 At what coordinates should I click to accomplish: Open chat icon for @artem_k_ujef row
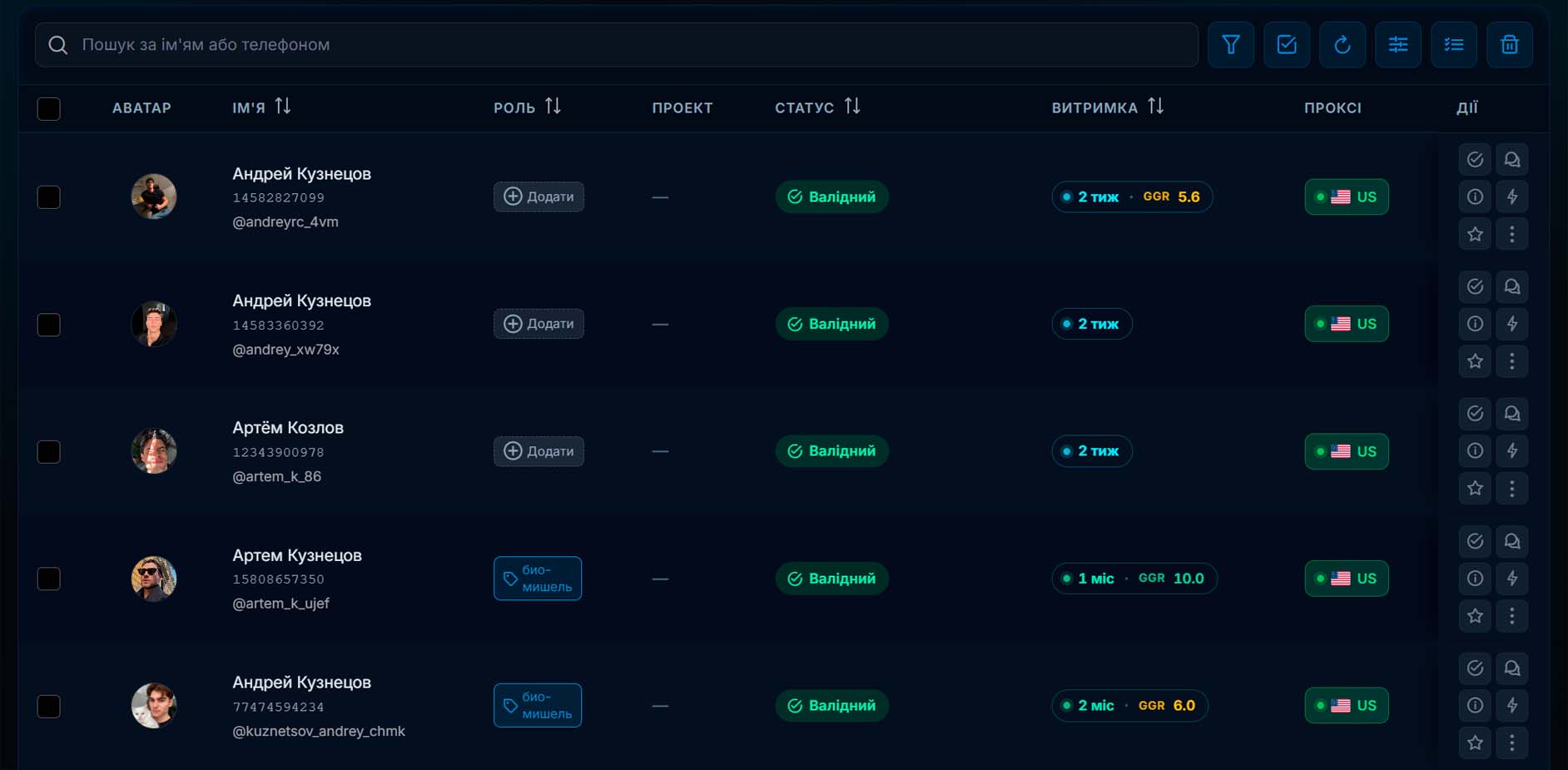coord(1511,541)
